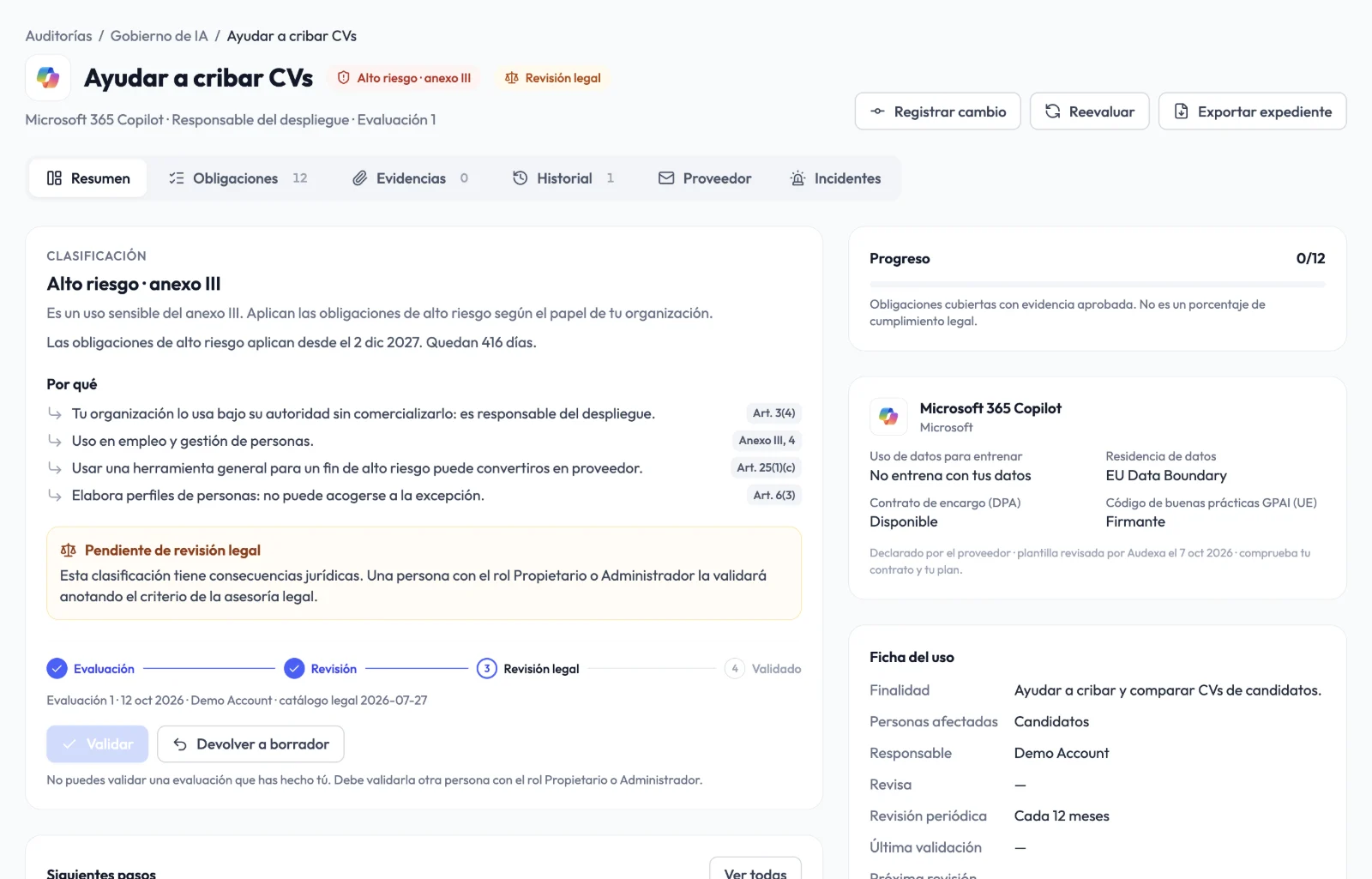
Task: Click the scales icon in Revisión legal badge
Action: point(512,78)
